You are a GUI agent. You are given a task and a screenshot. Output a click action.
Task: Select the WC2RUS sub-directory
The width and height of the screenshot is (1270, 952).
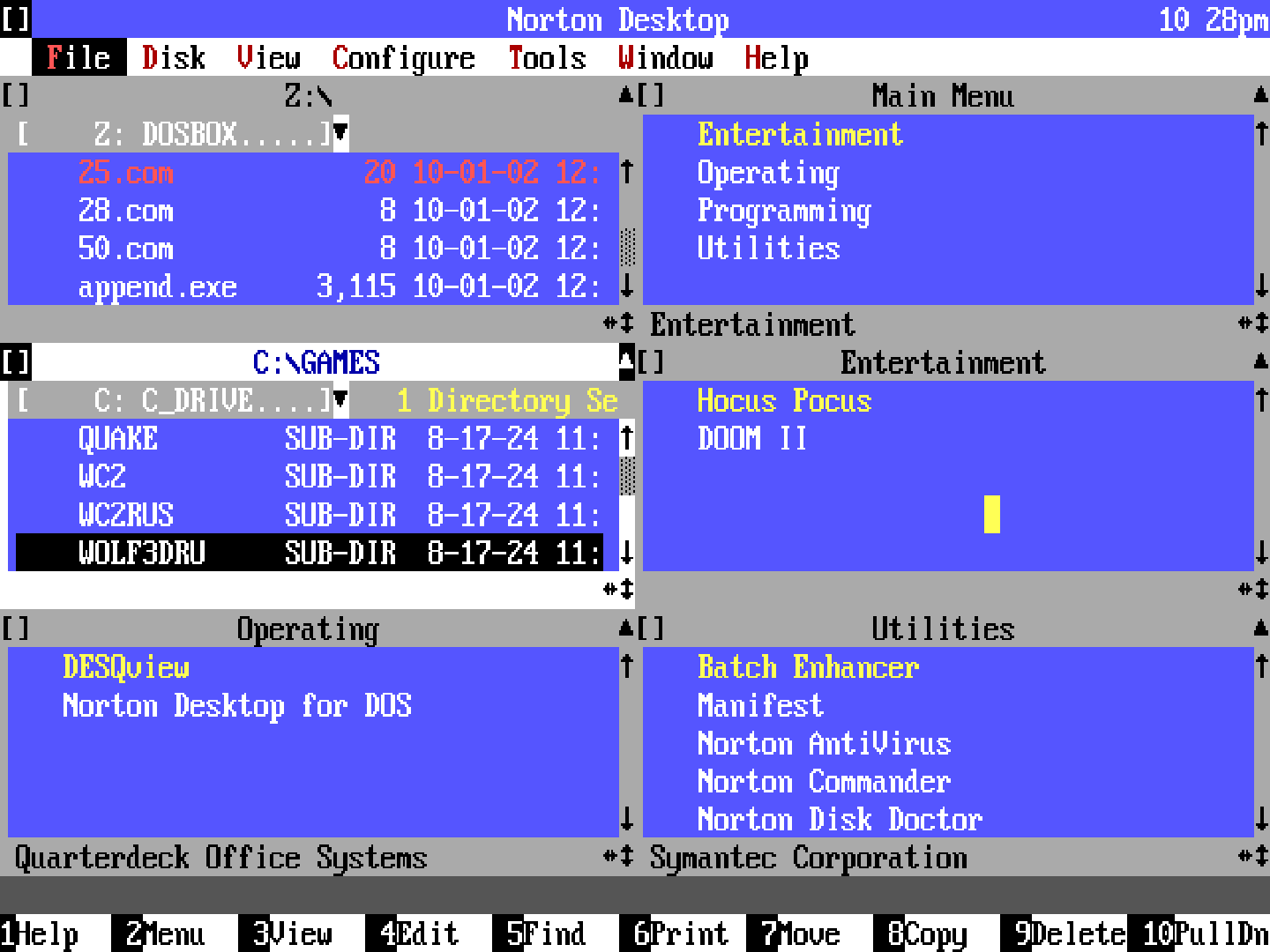[x=310, y=514]
